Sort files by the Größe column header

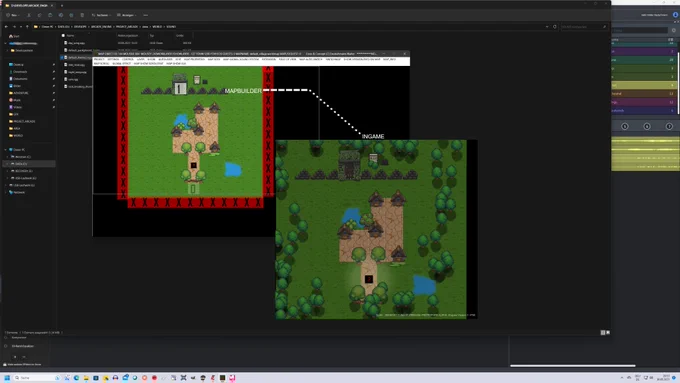coord(180,36)
